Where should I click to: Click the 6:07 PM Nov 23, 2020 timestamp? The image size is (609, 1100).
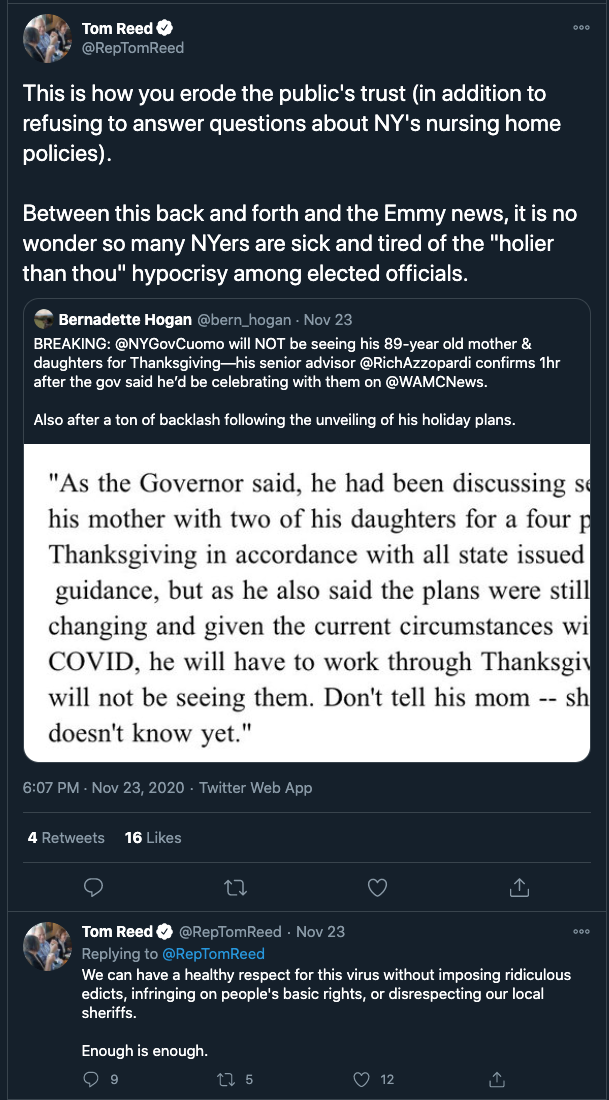tap(103, 788)
